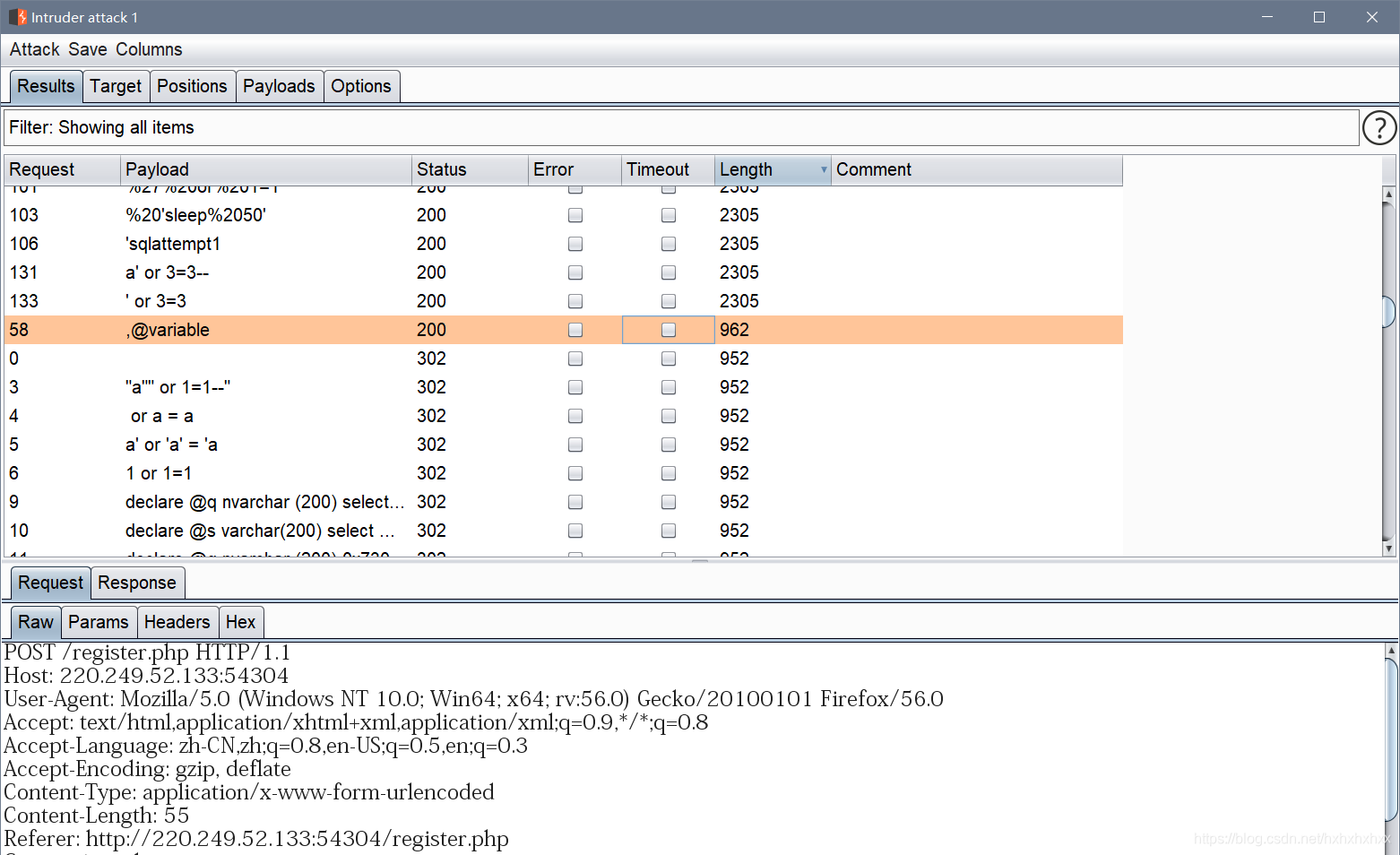Toggle Timeout checkbox for request 131
Viewport: 1400px width, 855px height.
(669, 272)
